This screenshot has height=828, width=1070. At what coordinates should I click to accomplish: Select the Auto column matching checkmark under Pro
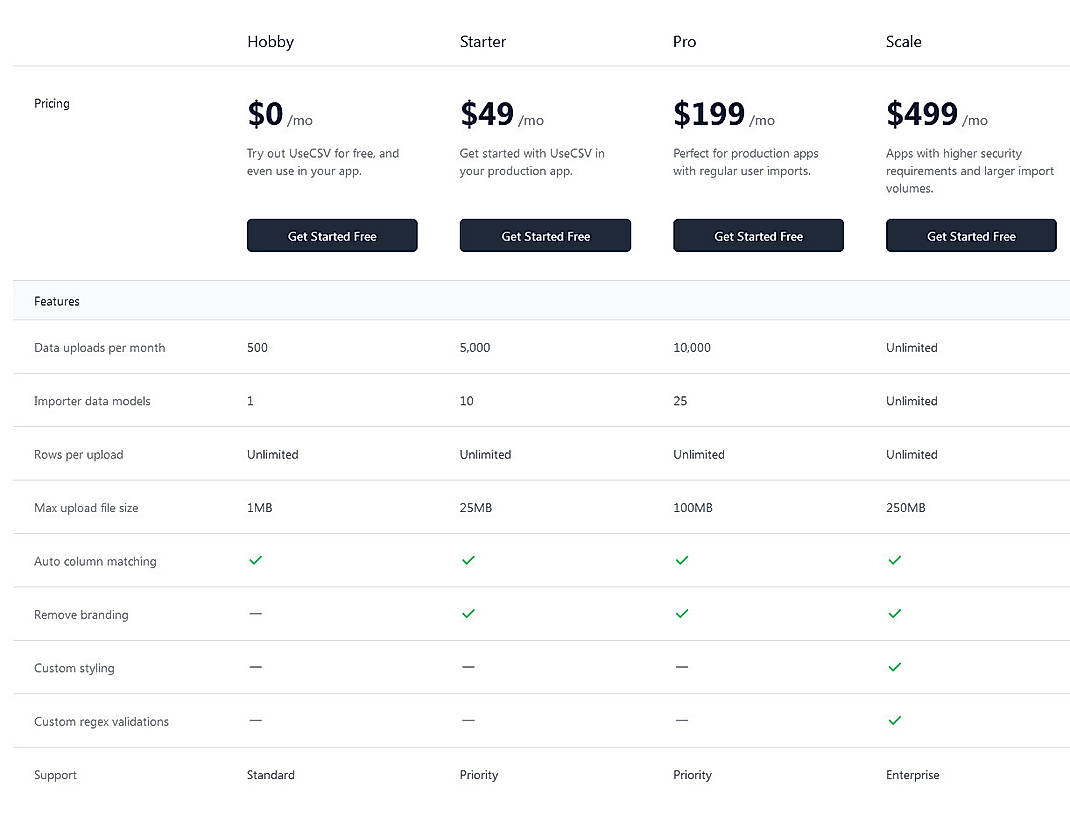[x=681, y=561]
